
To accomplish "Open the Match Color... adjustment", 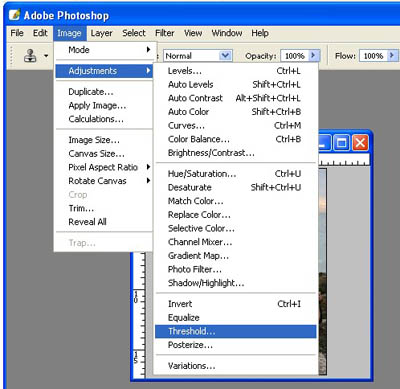I will tap(236, 201).
